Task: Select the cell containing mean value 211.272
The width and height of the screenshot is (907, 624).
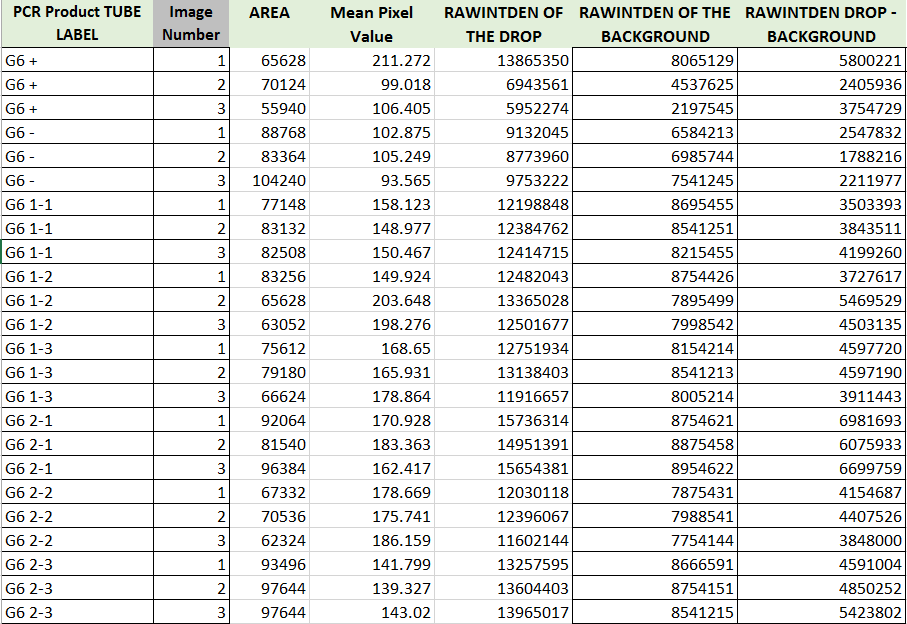Action: tap(371, 60)
